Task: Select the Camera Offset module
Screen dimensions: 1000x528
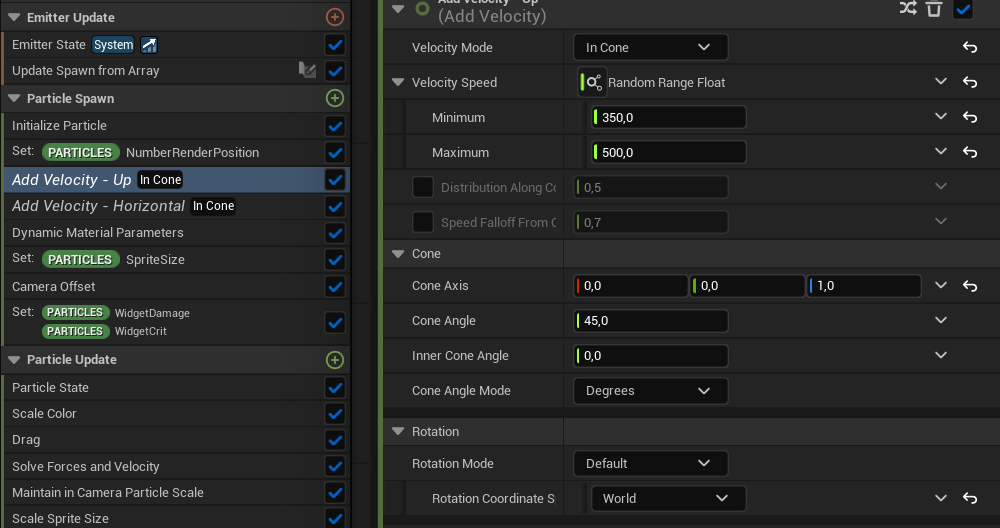Action: point(54,286)
